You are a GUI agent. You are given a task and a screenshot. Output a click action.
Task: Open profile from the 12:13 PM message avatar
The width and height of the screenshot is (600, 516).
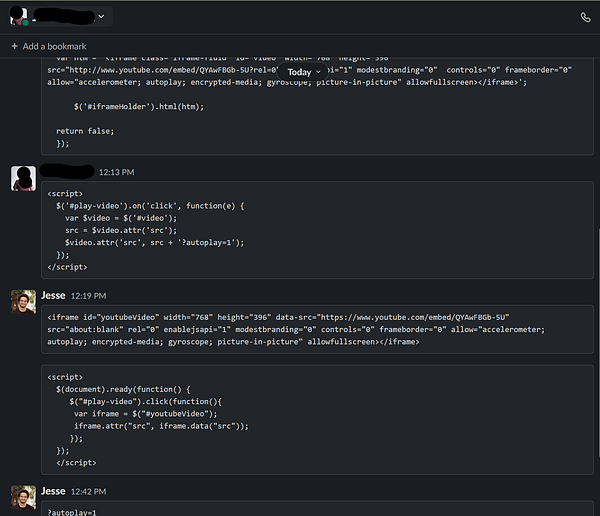pos(24,178)
